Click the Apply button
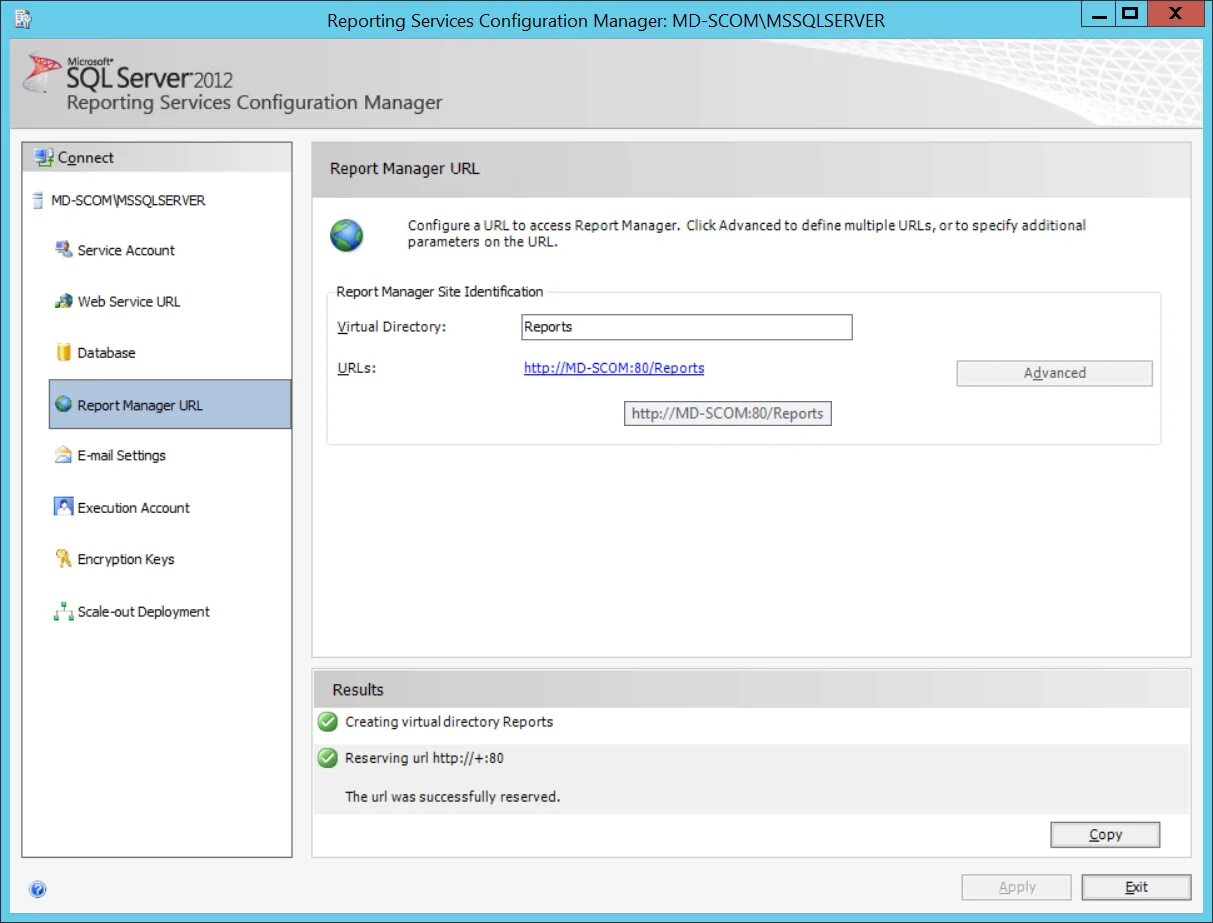 (x=1016, y=887)
